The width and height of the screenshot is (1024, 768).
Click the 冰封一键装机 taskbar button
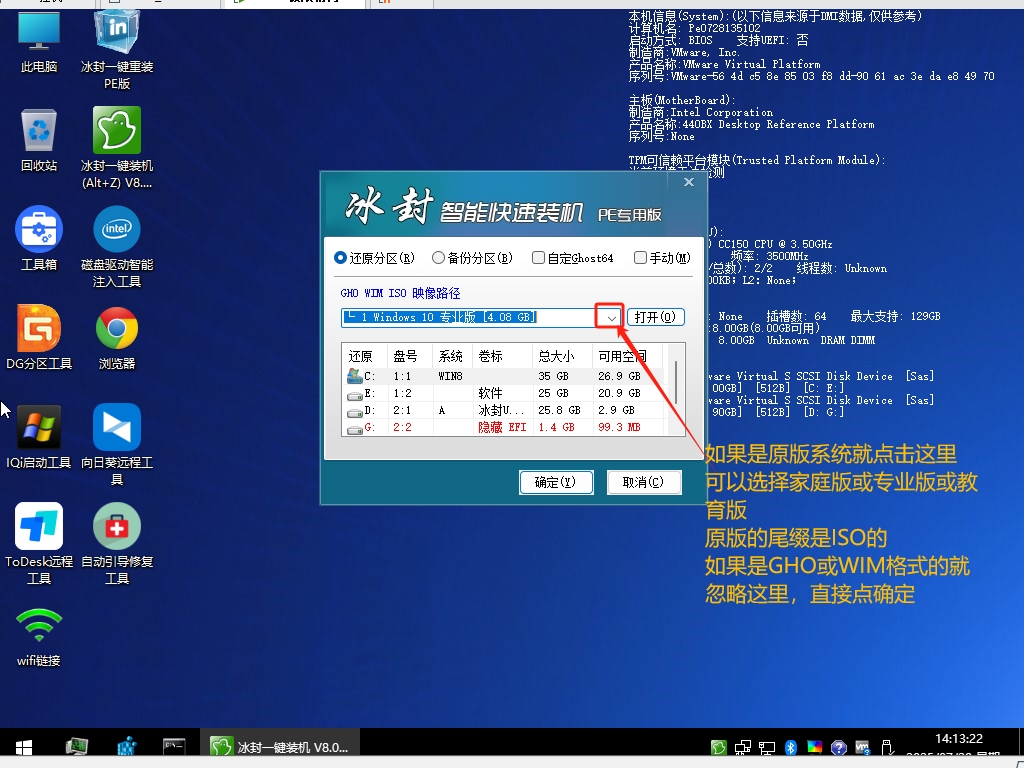pyautogui.click(x=280, y=747)
